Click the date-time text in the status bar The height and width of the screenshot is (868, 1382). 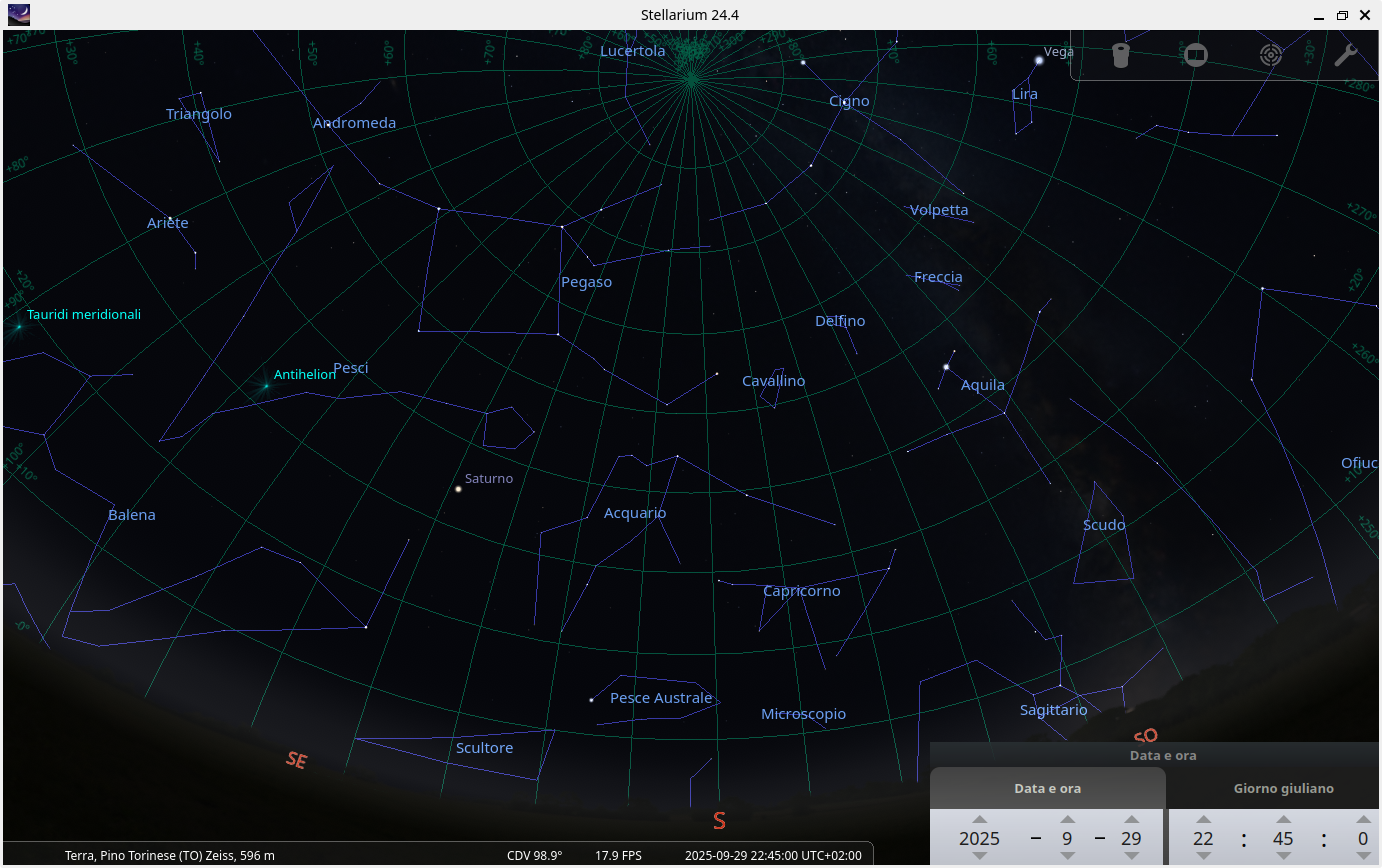tap(772, 855)
